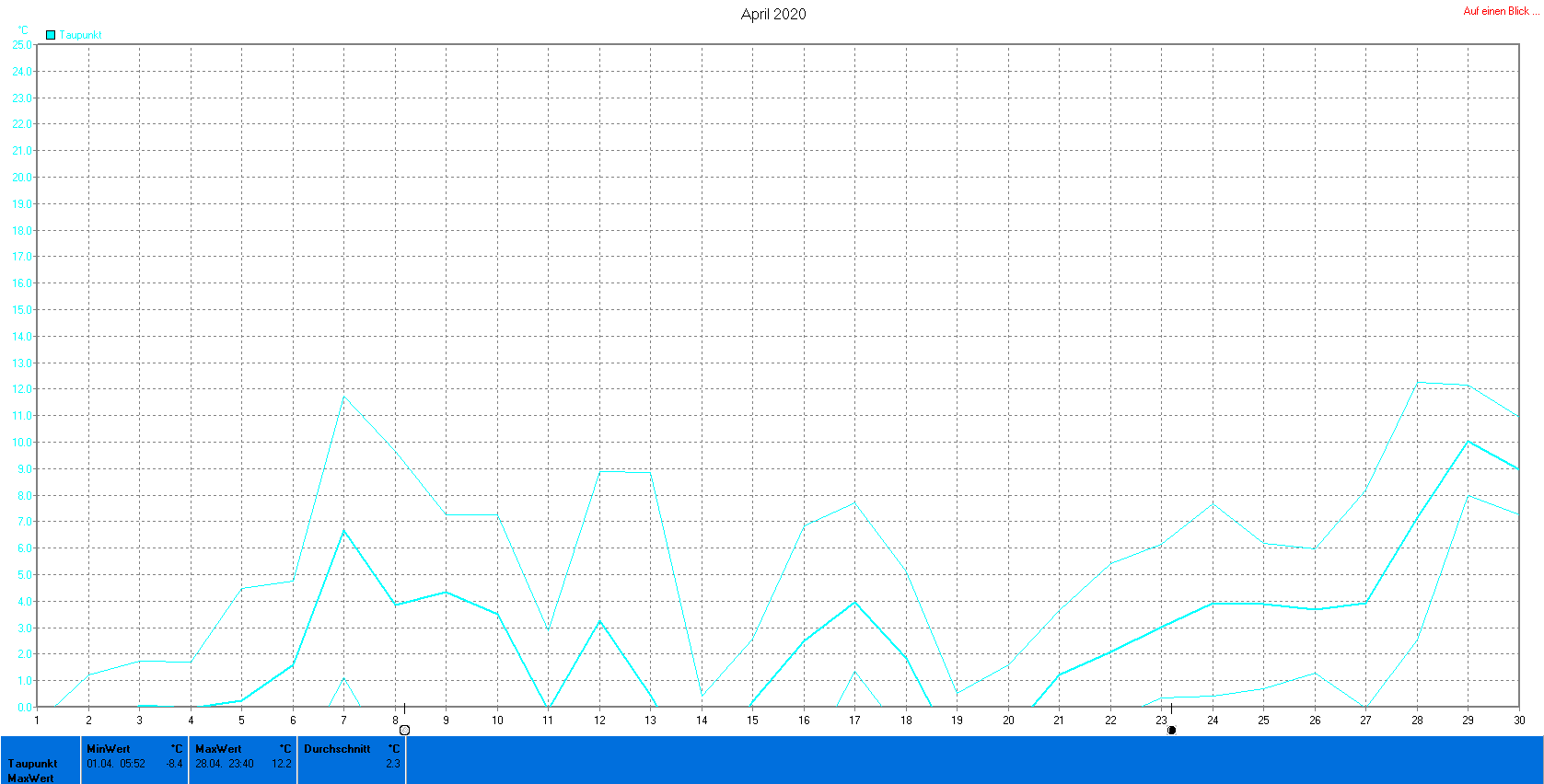This screenshot has height=784, width=1544.
Task: Click the °C unit label above the y-axis
Action: tap(23, 30)
